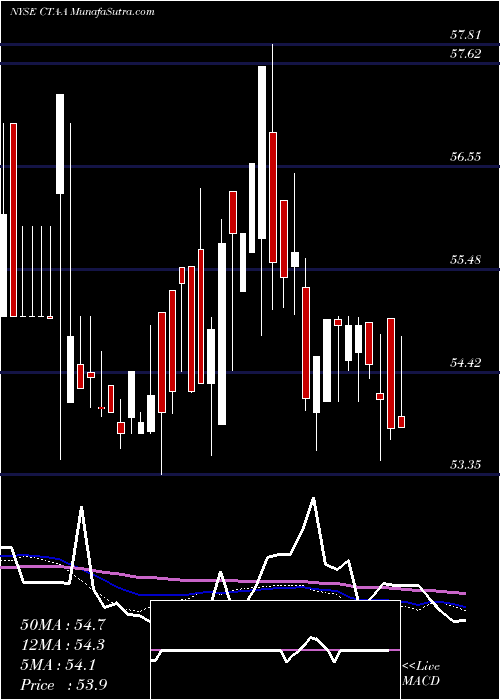Click the last red candlestick on the right
Image resolution: width=500 pixels, height=700 pixels.
tap(401, 422)
